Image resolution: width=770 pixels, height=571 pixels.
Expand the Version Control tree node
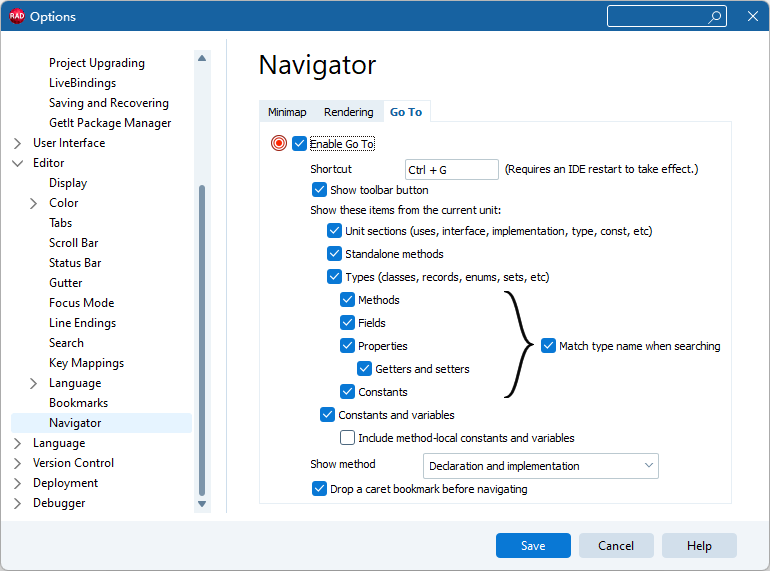(x=18, y=463)
